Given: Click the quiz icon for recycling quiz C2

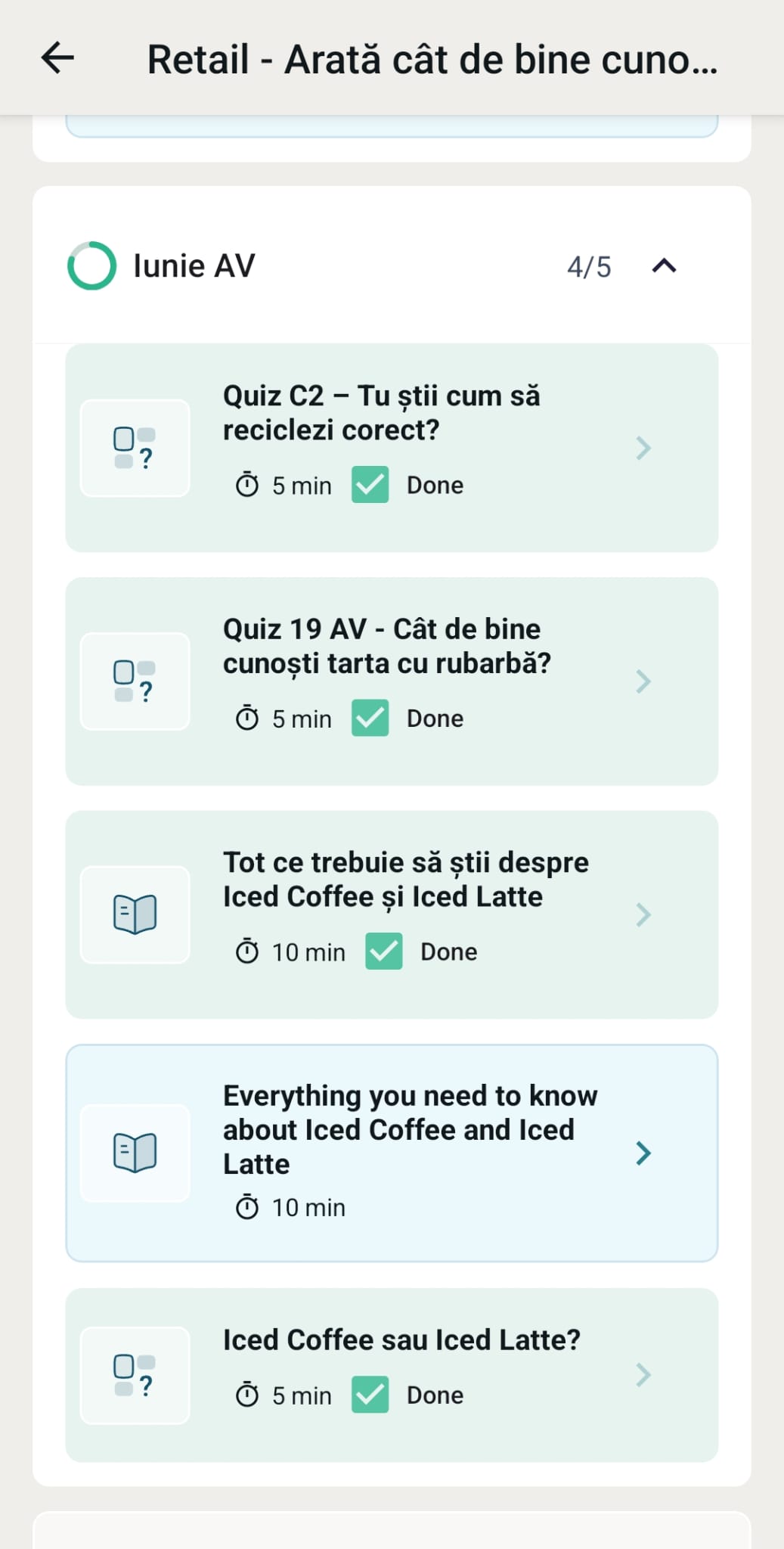Looking at the screenshot, I should coord(135,448).
